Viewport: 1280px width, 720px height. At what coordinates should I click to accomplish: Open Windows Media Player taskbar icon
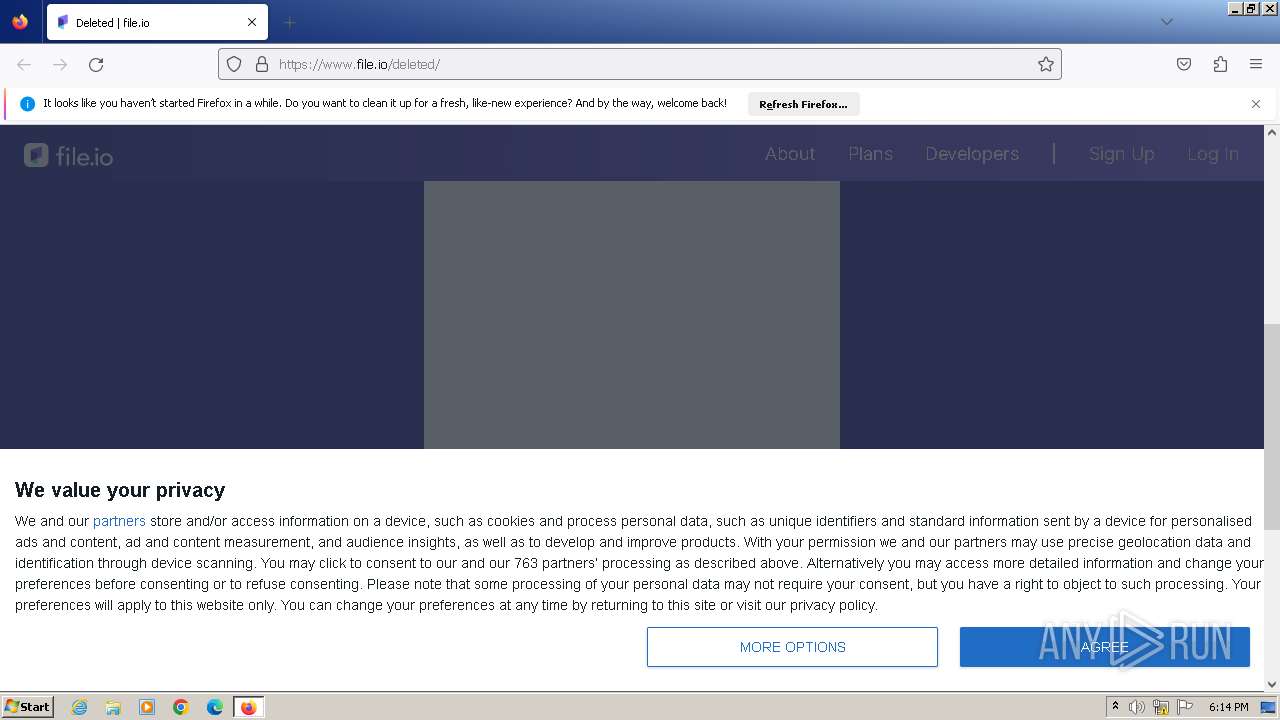point(147,707)
